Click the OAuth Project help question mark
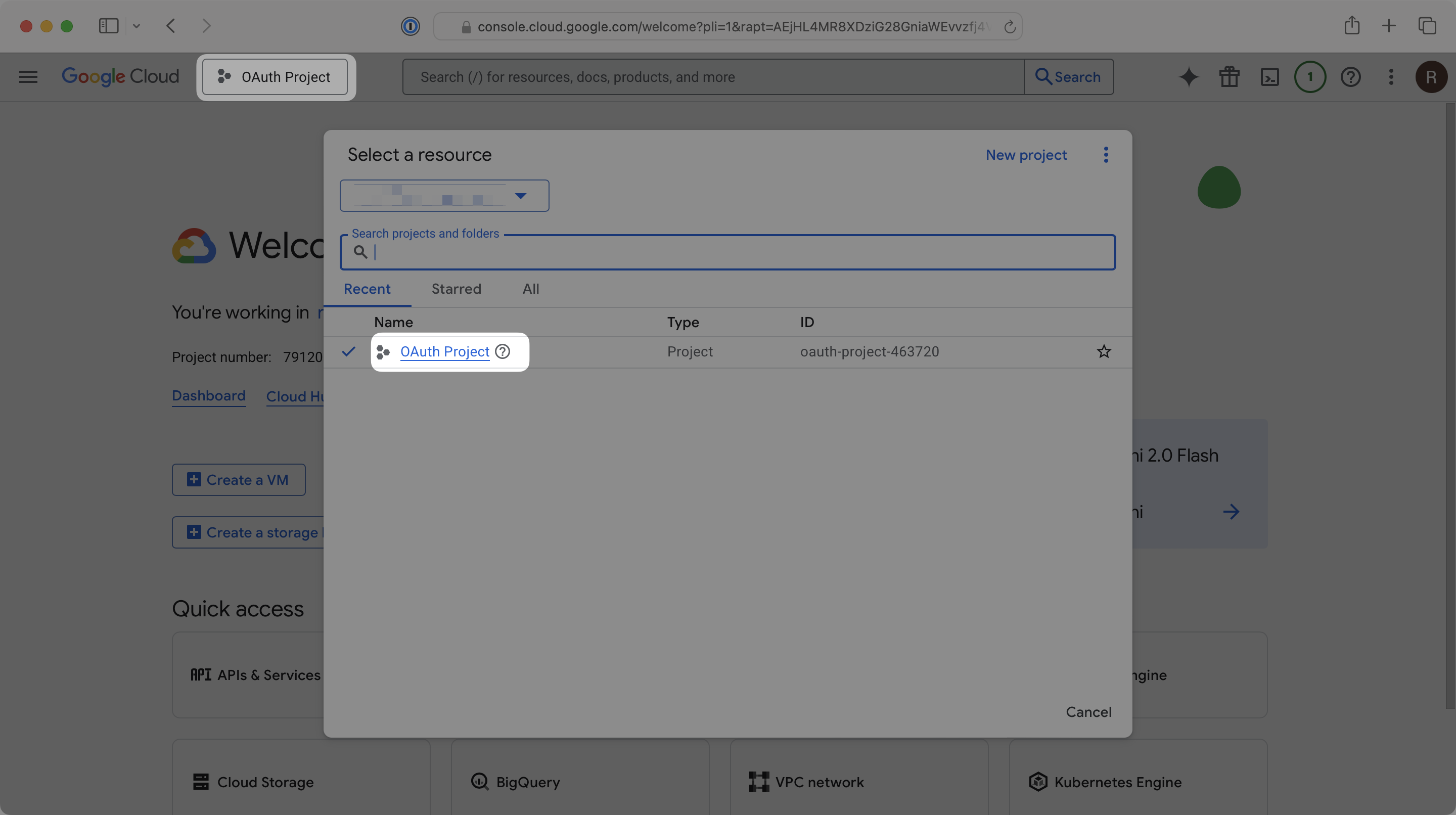 click(502, 351)
